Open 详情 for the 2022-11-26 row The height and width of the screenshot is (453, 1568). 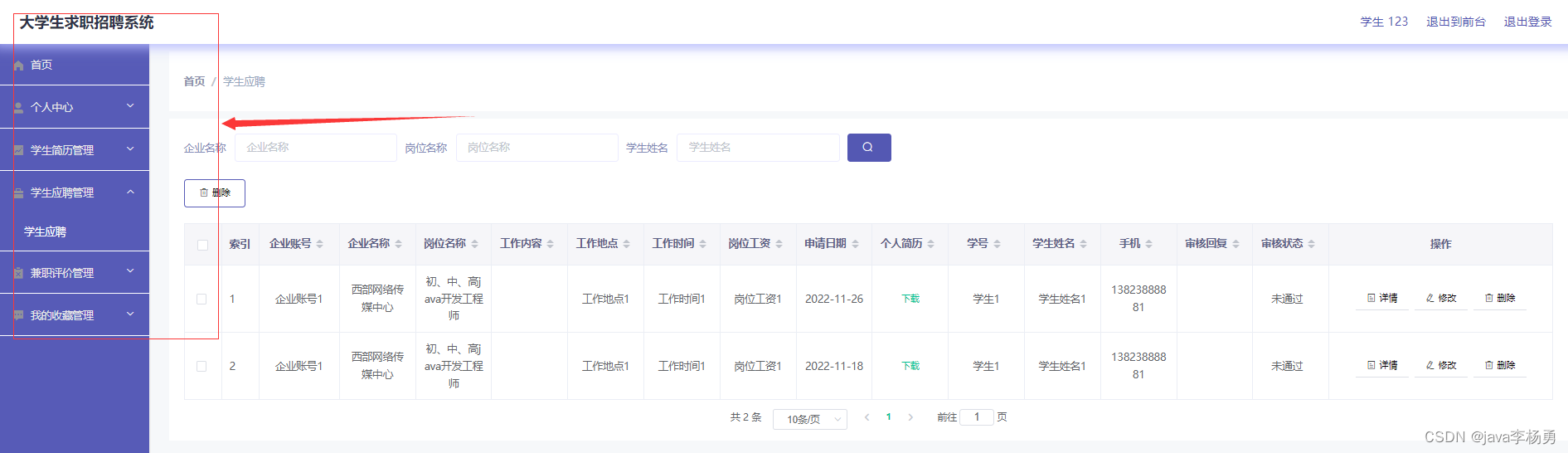pyautogui.click(x=1382, y=298)
